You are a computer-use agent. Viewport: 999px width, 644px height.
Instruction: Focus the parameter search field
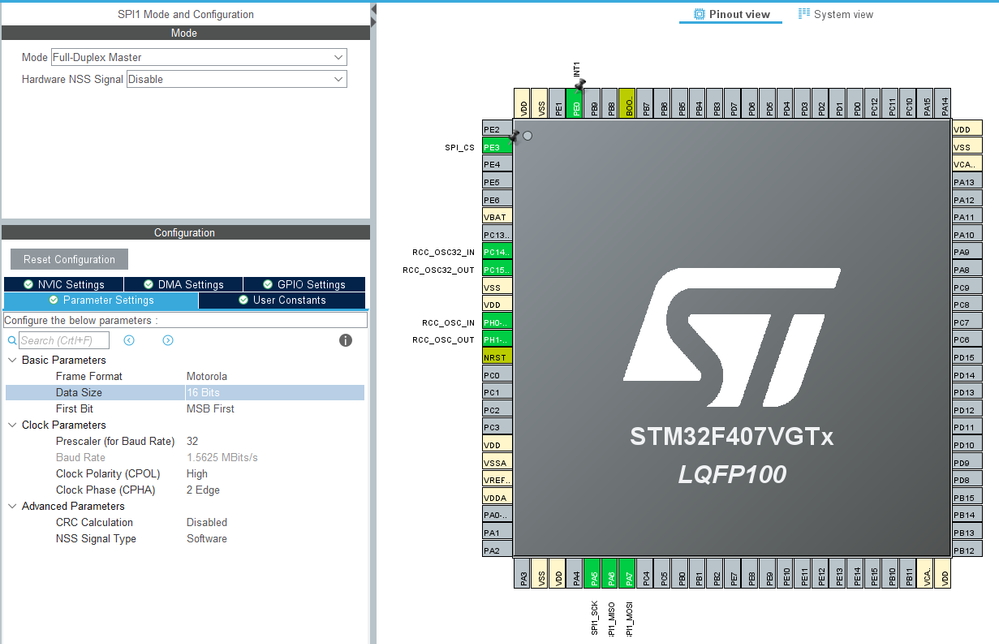(x=64, y=341)
